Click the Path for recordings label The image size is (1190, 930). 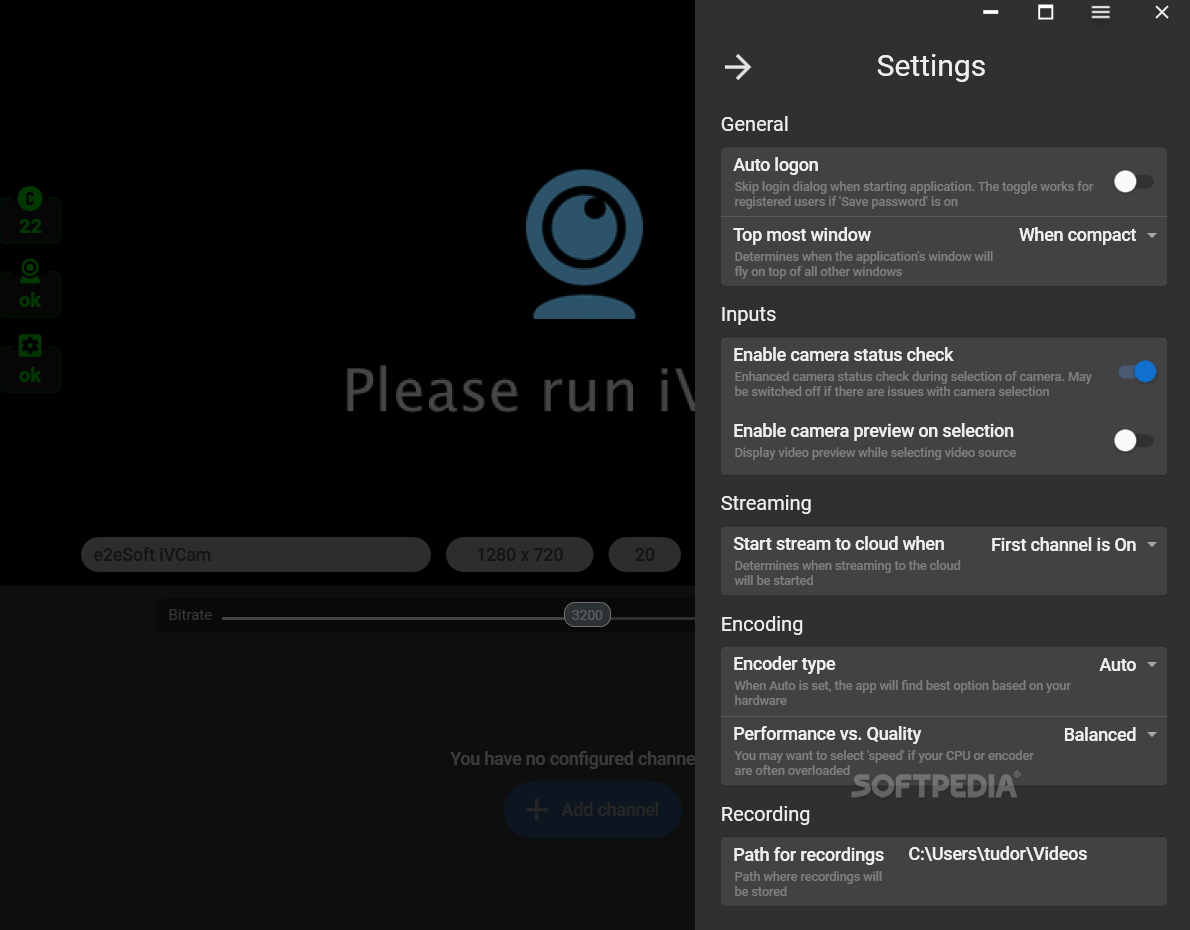tap(808, 855)
